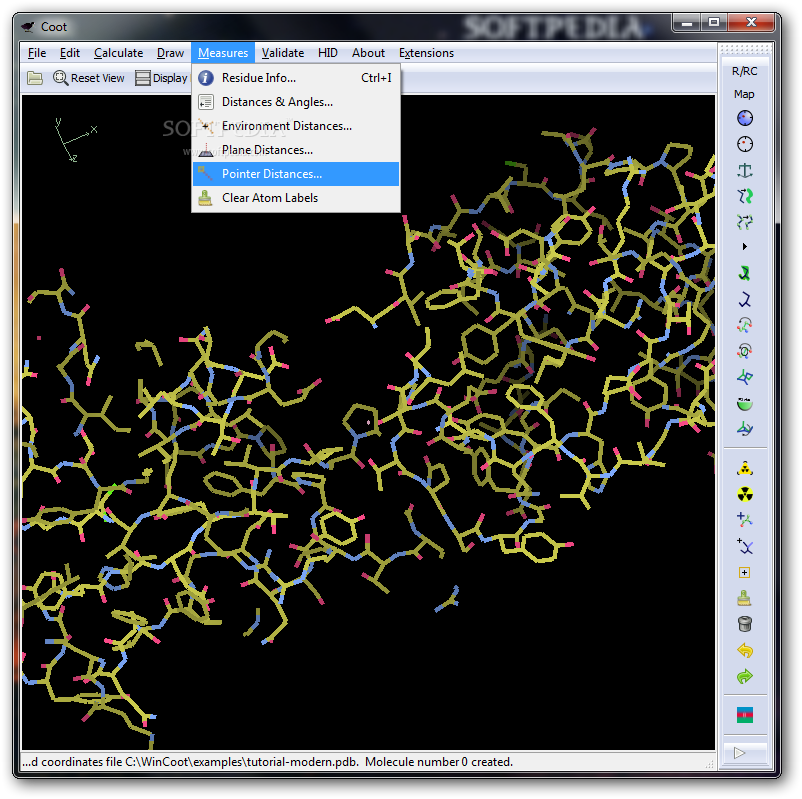The image size is (802, 799).
Task: Expand side toolbar with bottom play arrow
Action: pos(745,753)
